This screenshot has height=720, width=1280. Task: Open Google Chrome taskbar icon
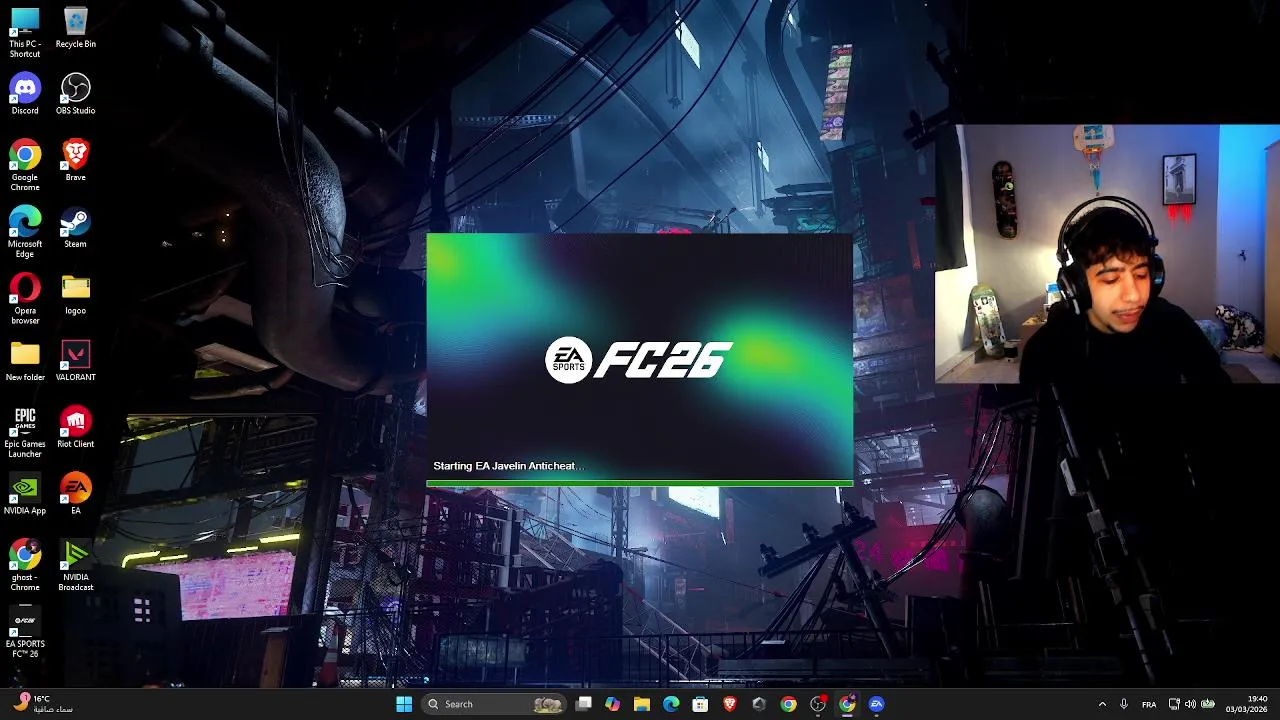click(x=789, y=704)
